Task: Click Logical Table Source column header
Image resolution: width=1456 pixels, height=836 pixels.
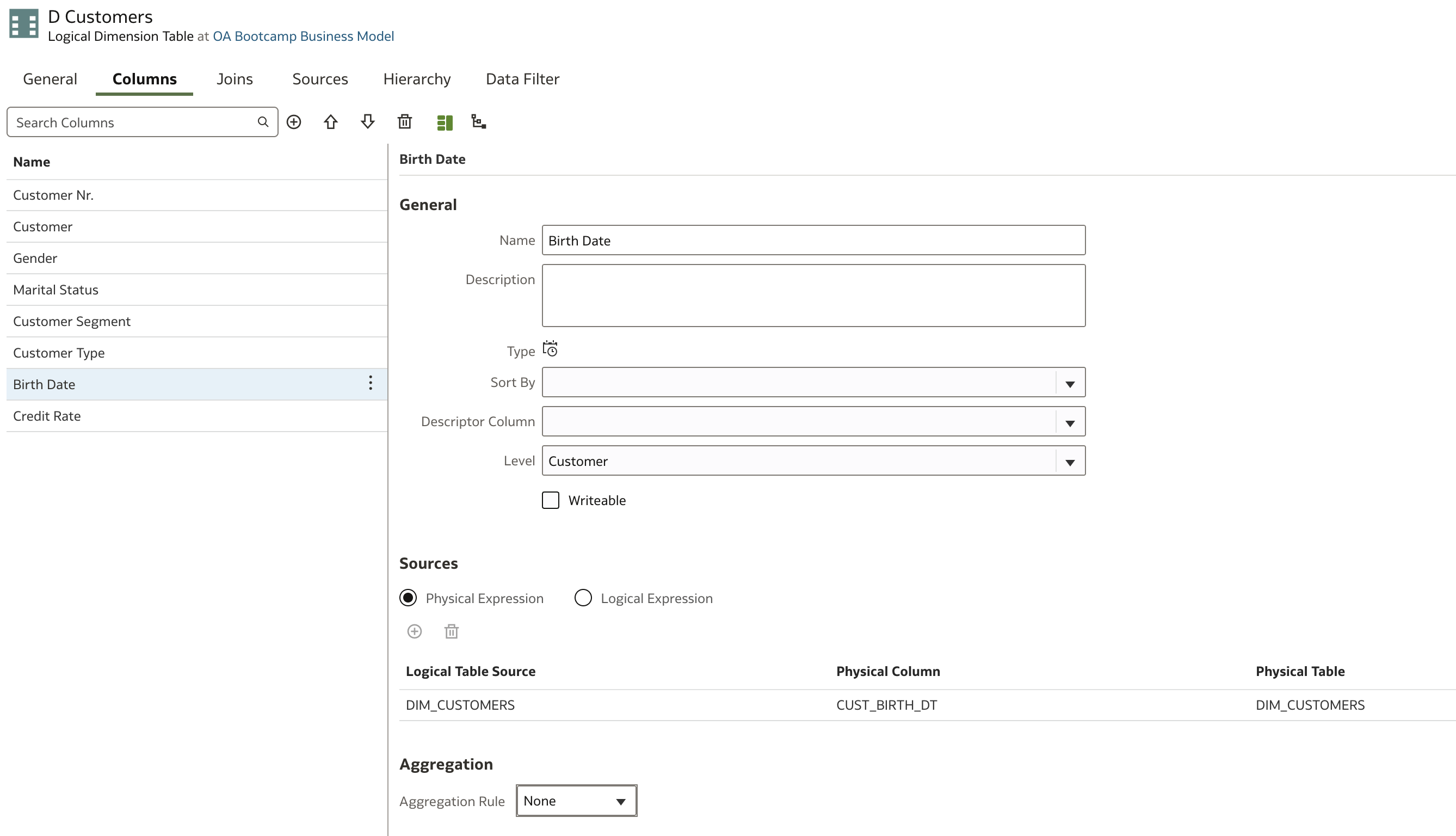Action: [471, 671]
